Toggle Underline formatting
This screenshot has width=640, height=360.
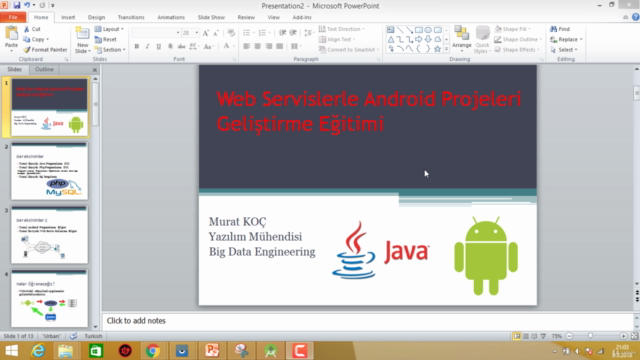159,47
